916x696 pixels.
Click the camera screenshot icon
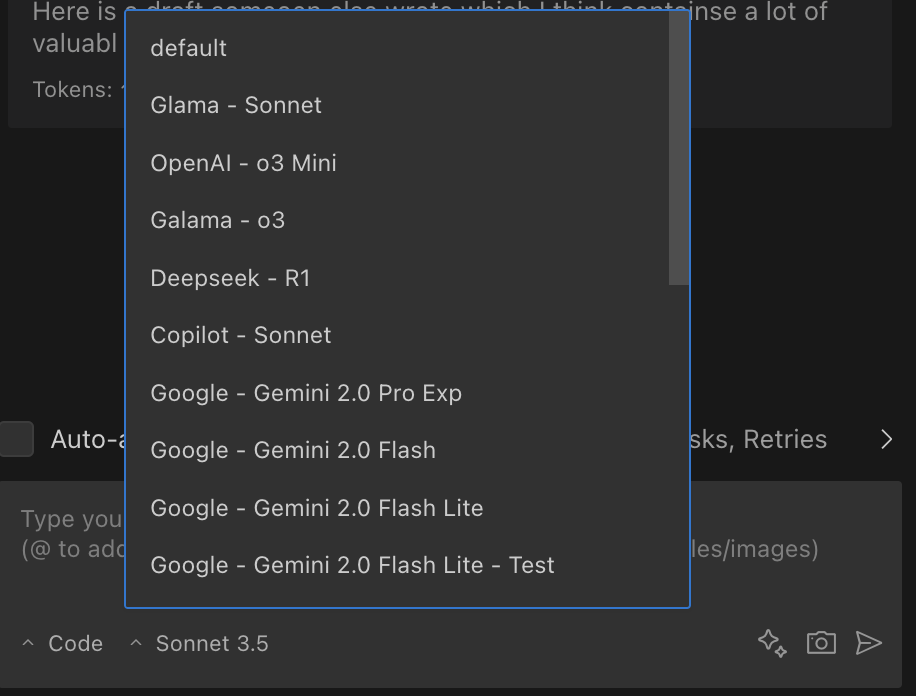click(x=821, y=643)
